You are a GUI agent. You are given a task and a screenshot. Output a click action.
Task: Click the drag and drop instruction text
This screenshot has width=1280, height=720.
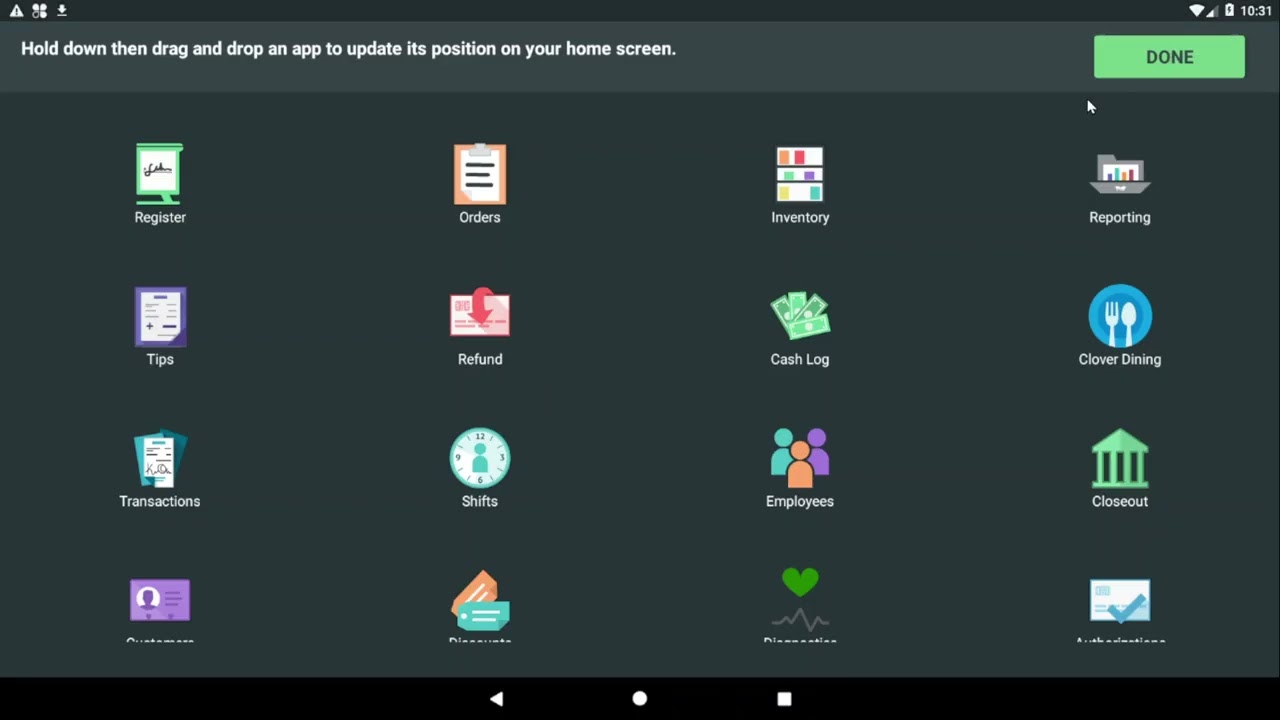click(348, 49)
